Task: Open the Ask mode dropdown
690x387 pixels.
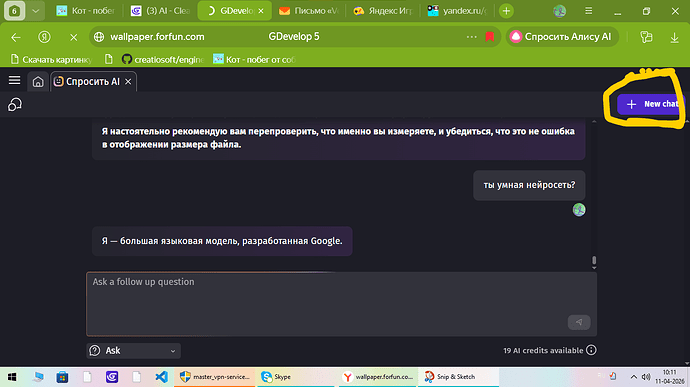Action: pos(133,350)
